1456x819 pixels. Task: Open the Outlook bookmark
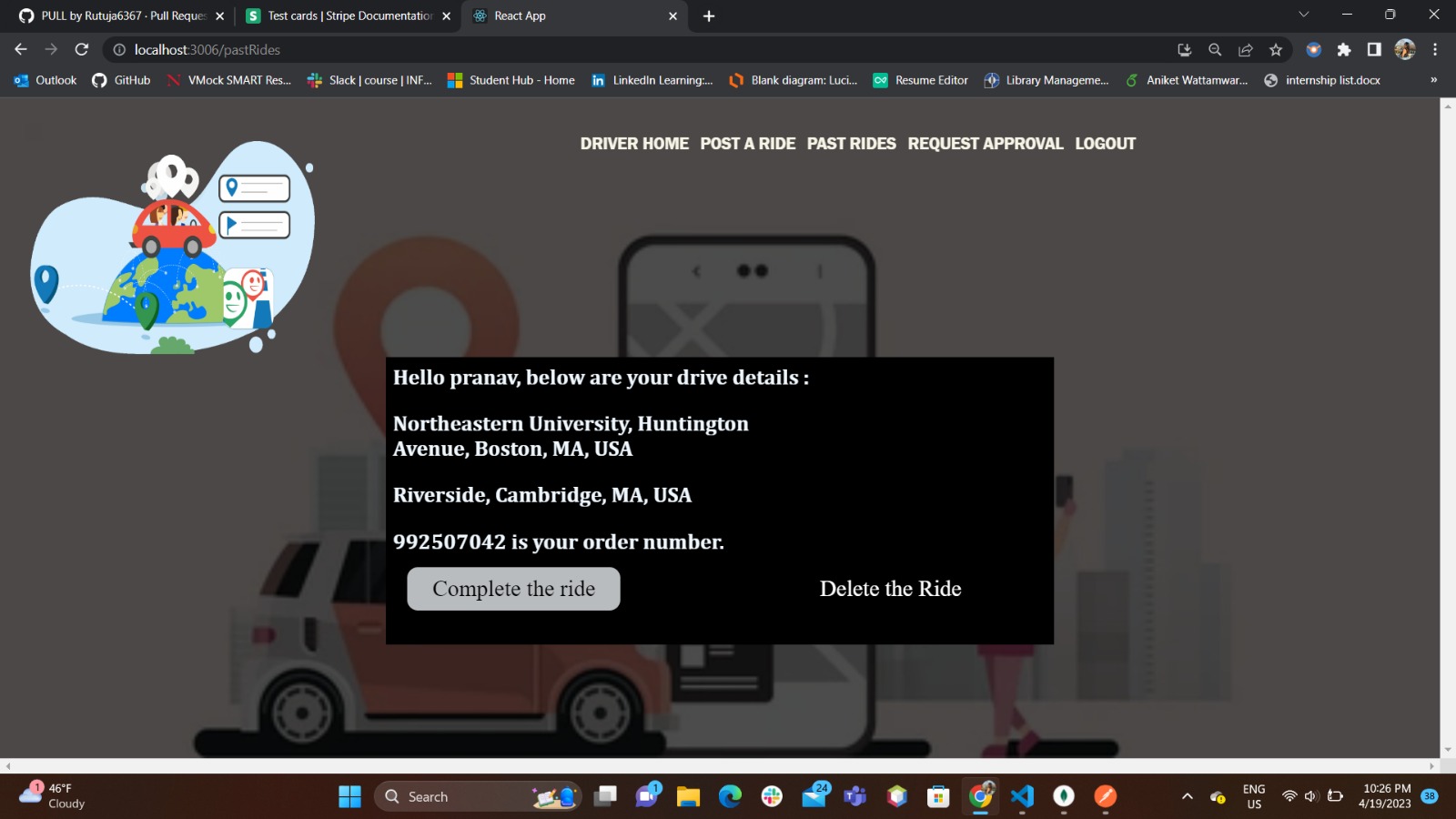pos(44,80)
